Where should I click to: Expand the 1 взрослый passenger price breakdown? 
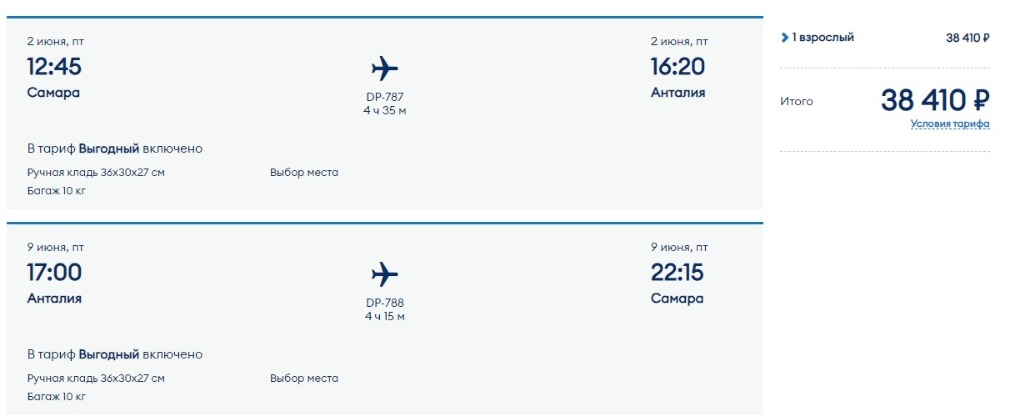(x=784, y=38)
